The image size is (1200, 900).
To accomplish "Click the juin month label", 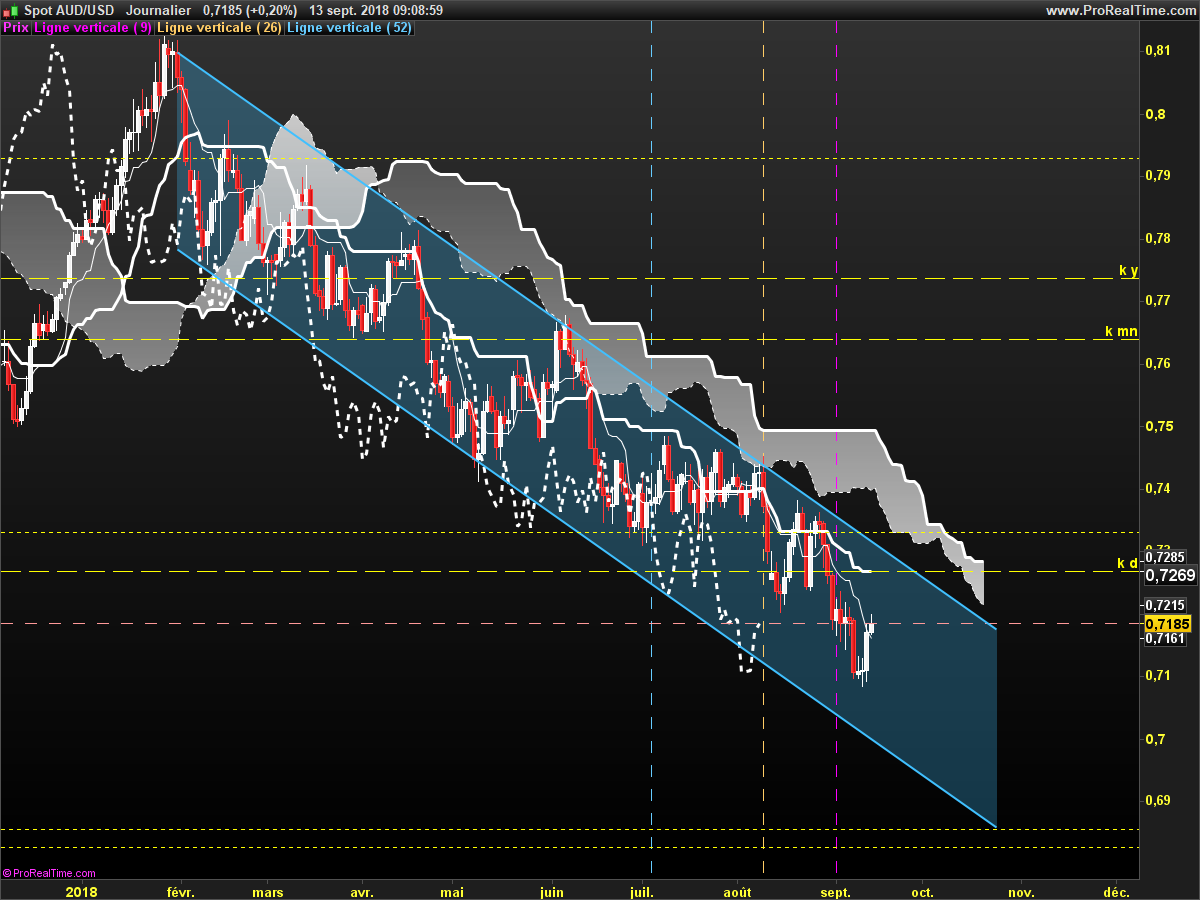I will click(x=551, y=892).
